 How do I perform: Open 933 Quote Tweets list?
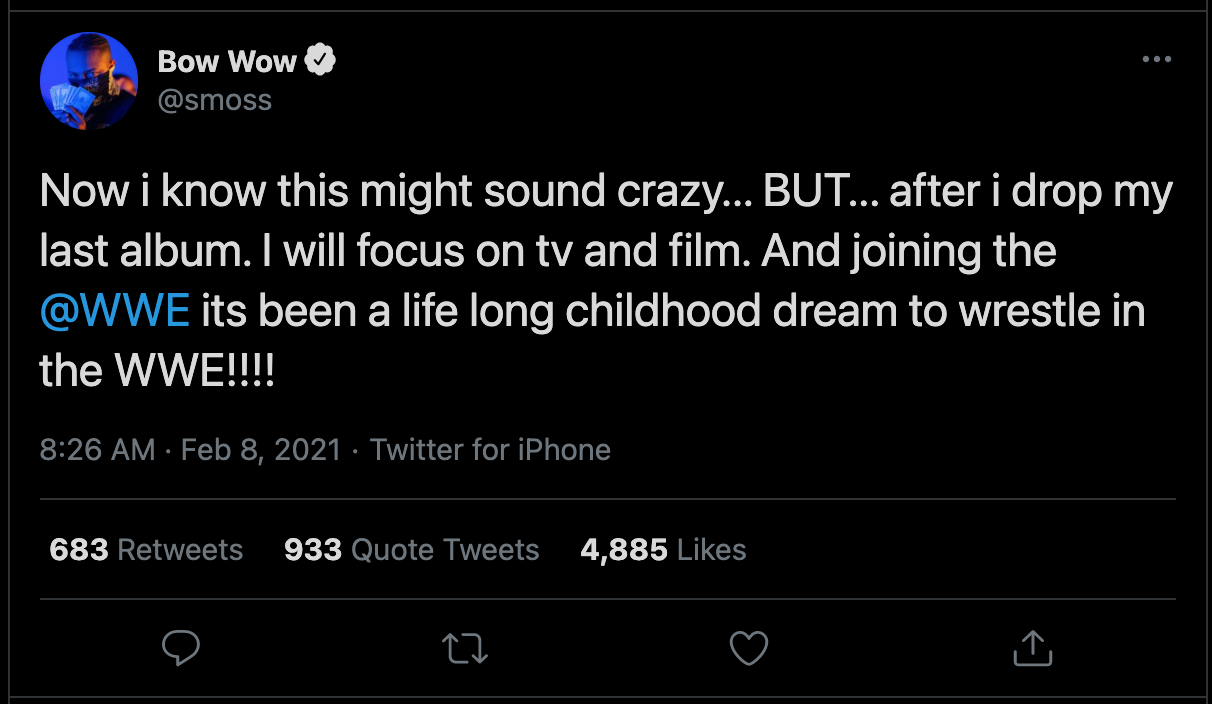[x=411, y=549]
